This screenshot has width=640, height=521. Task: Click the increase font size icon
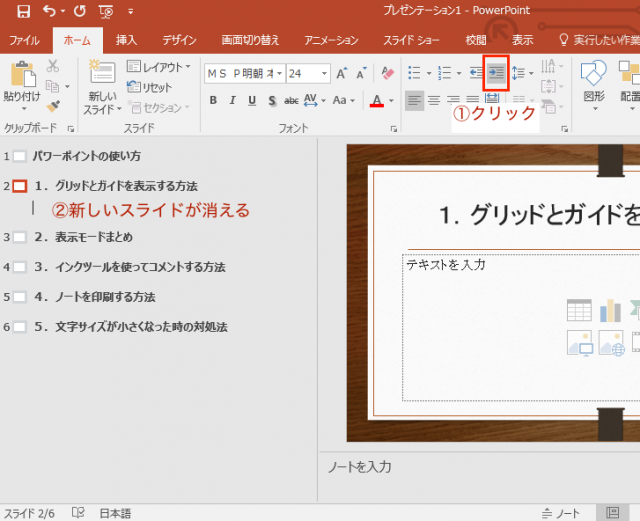343,74
